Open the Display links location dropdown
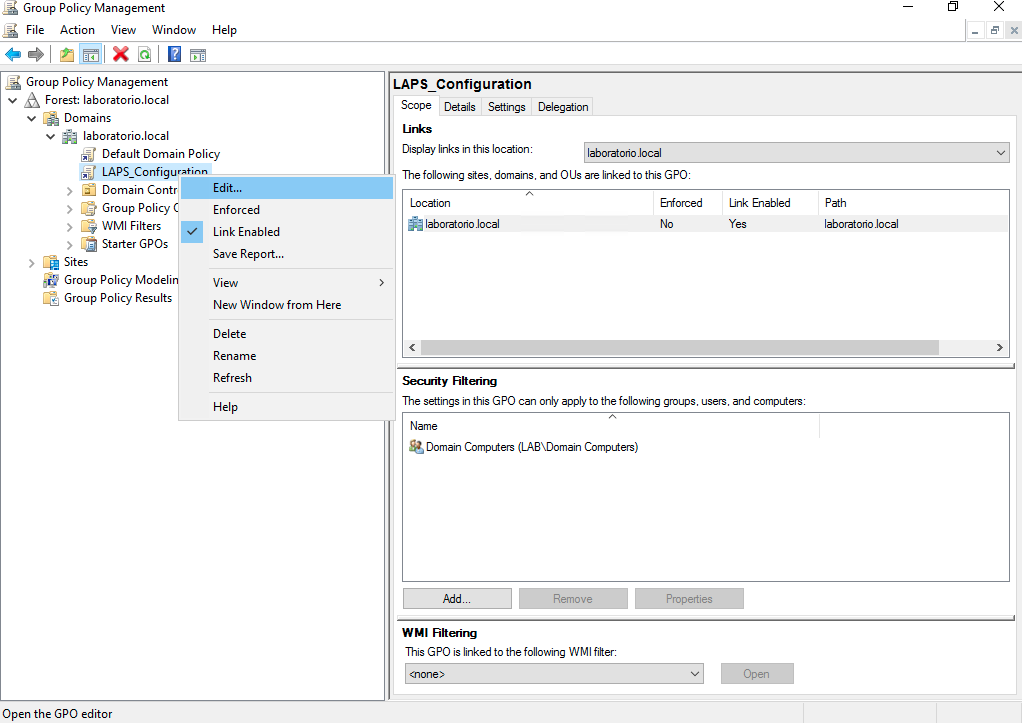The height and width of the screenshot is (723, 1022). pos(796,153)
